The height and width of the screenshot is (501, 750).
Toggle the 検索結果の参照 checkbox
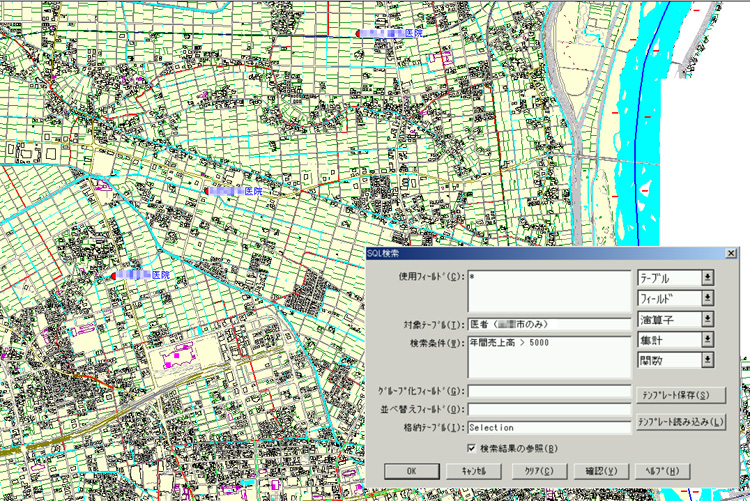pos(473,447)
